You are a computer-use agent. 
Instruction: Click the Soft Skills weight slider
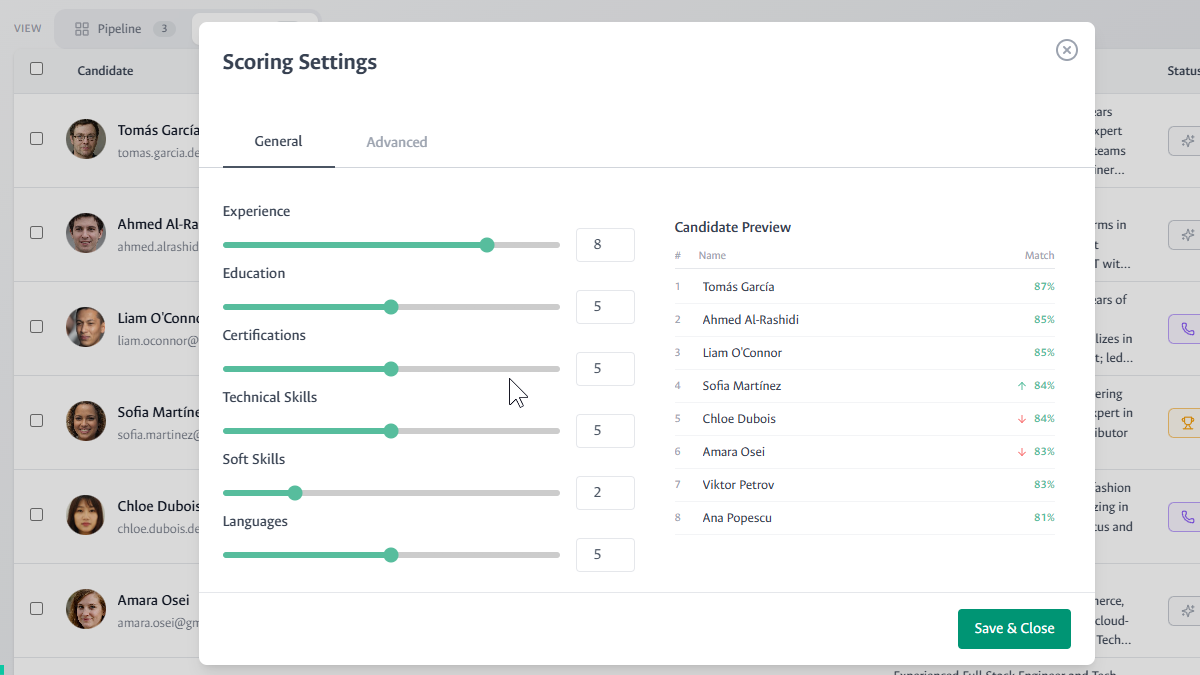click(x=391, y=493)
